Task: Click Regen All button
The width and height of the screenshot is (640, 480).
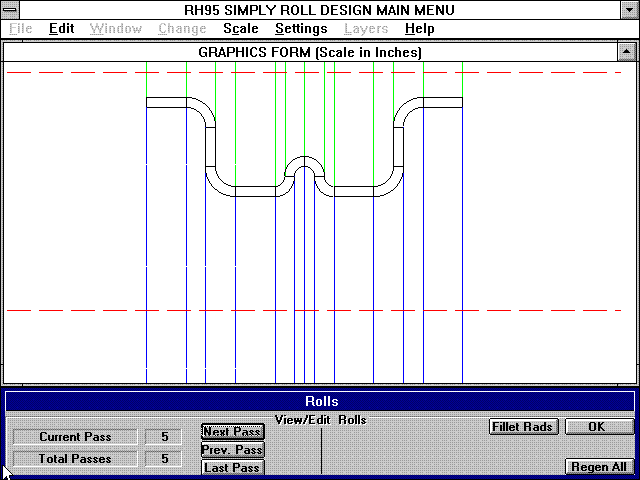Action: (x=599, y=467)
